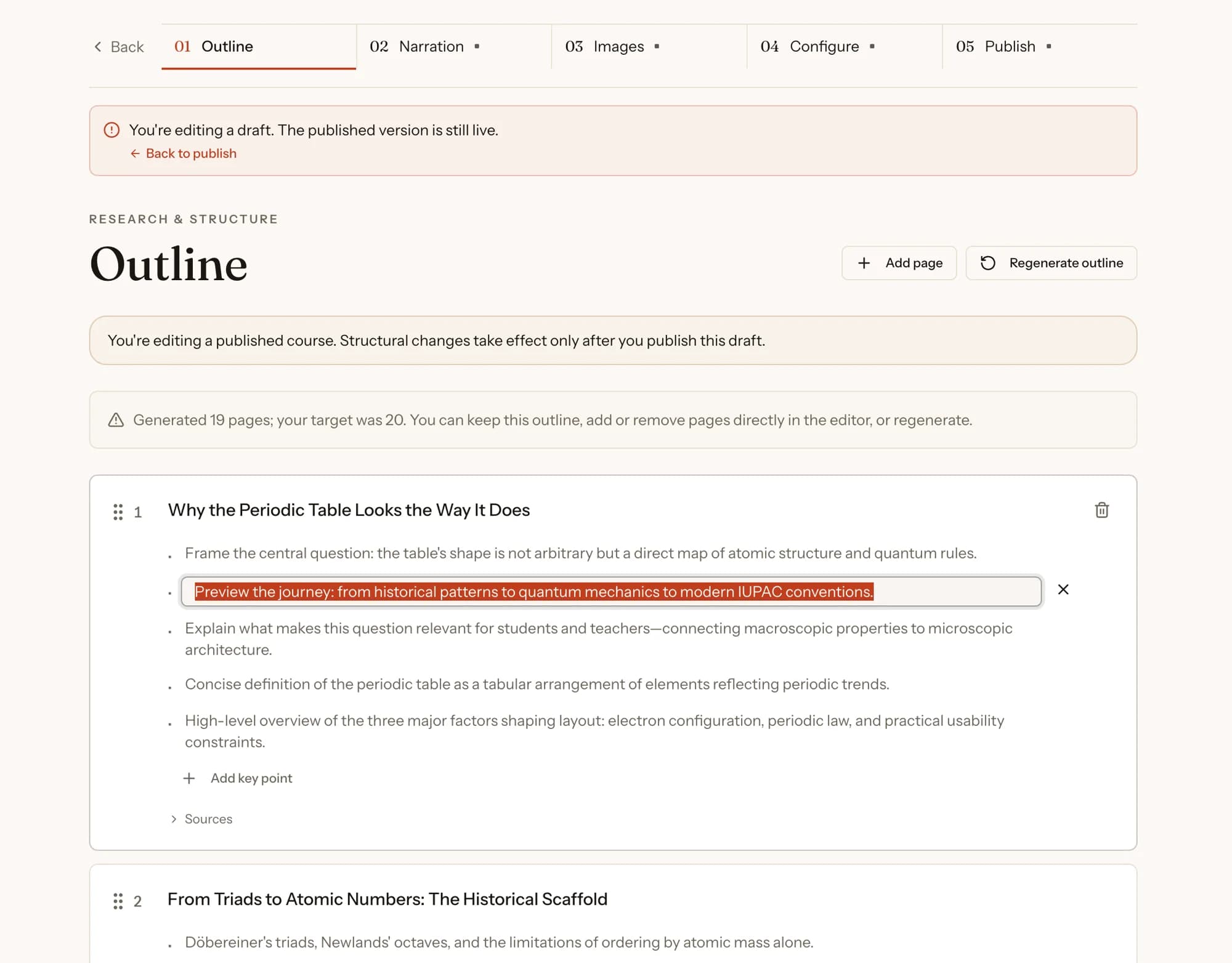This screenshot has height=963, width=1232.
Task: Click the Frame the central question key point
Action: (580, 553)
